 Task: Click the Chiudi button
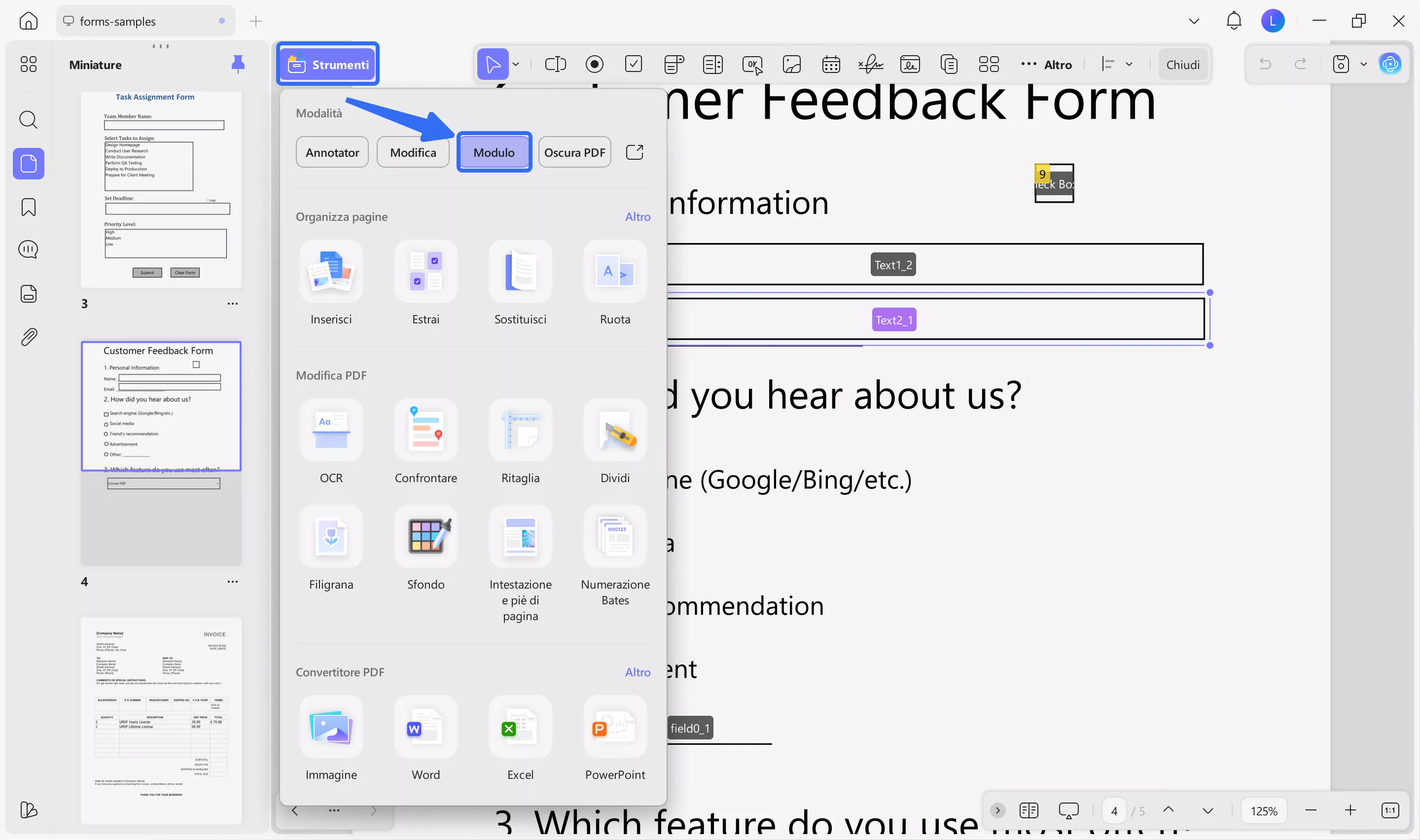click(x=1182, y=65)
